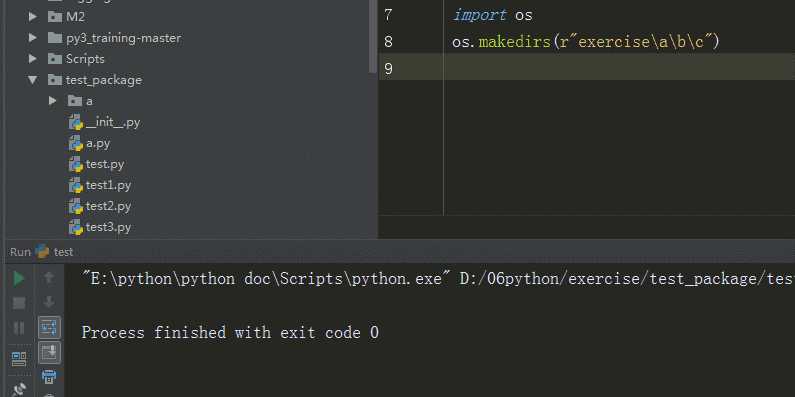Expand the M2 folder arrow
Image resolution: width=795 pixels, height=397 pixels.
[x=33, y=17]
